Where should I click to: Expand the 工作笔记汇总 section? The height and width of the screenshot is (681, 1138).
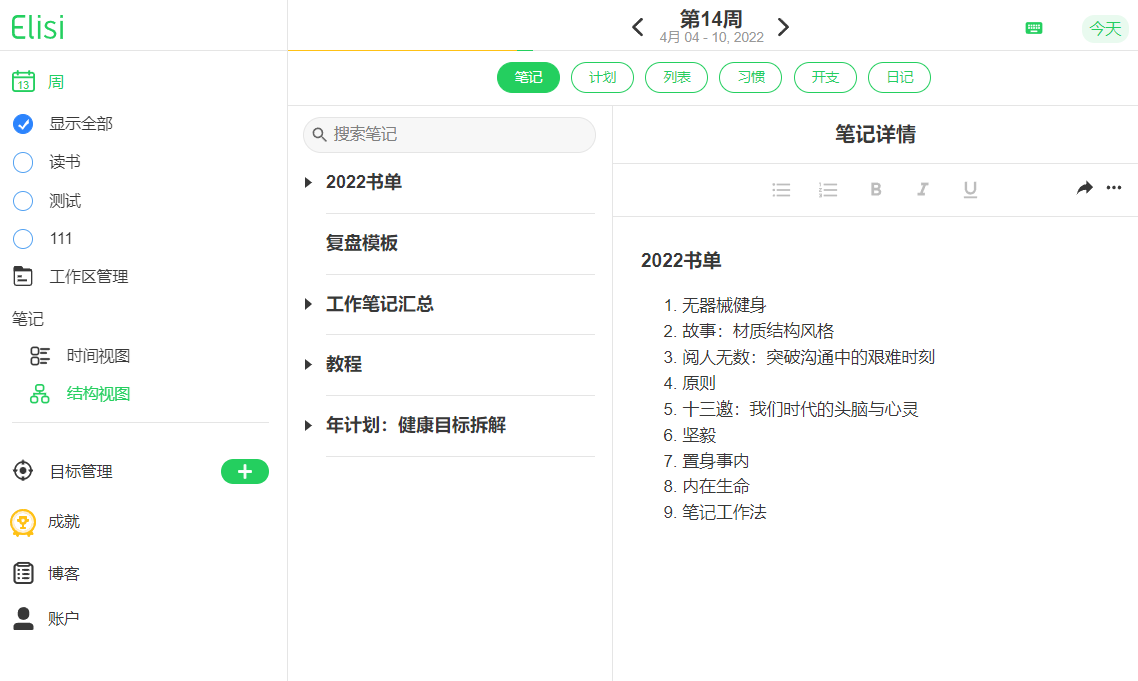click(x=307, y=304)
